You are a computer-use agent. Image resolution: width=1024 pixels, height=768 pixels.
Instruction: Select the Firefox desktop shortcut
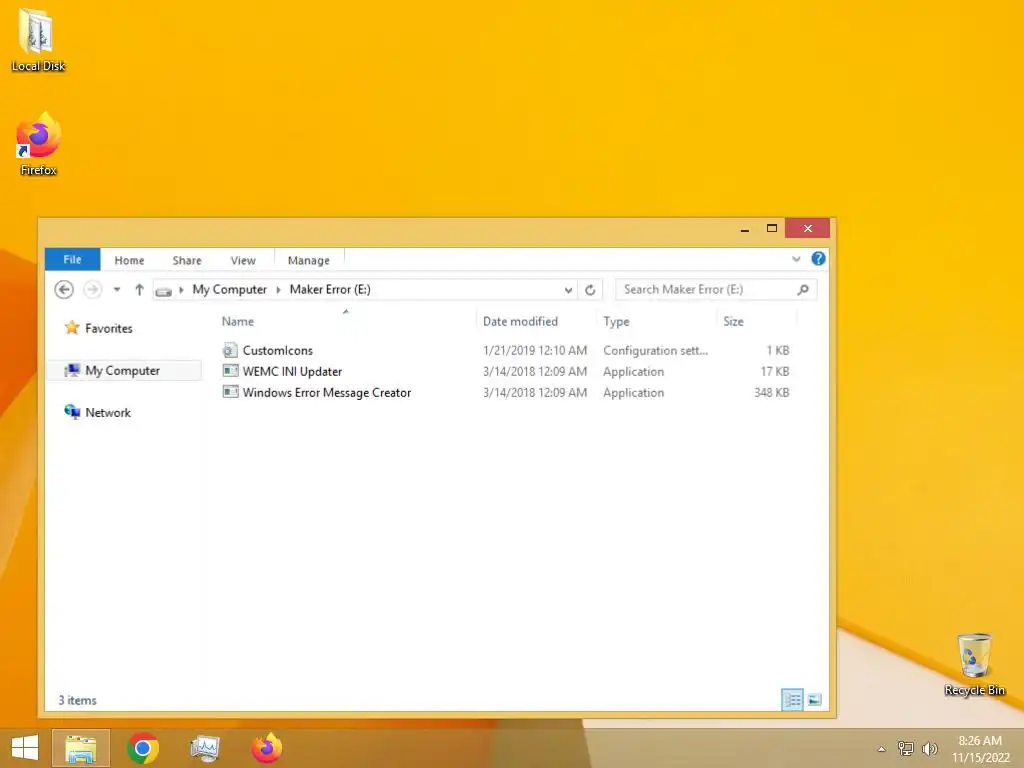[x=38, y=144]
